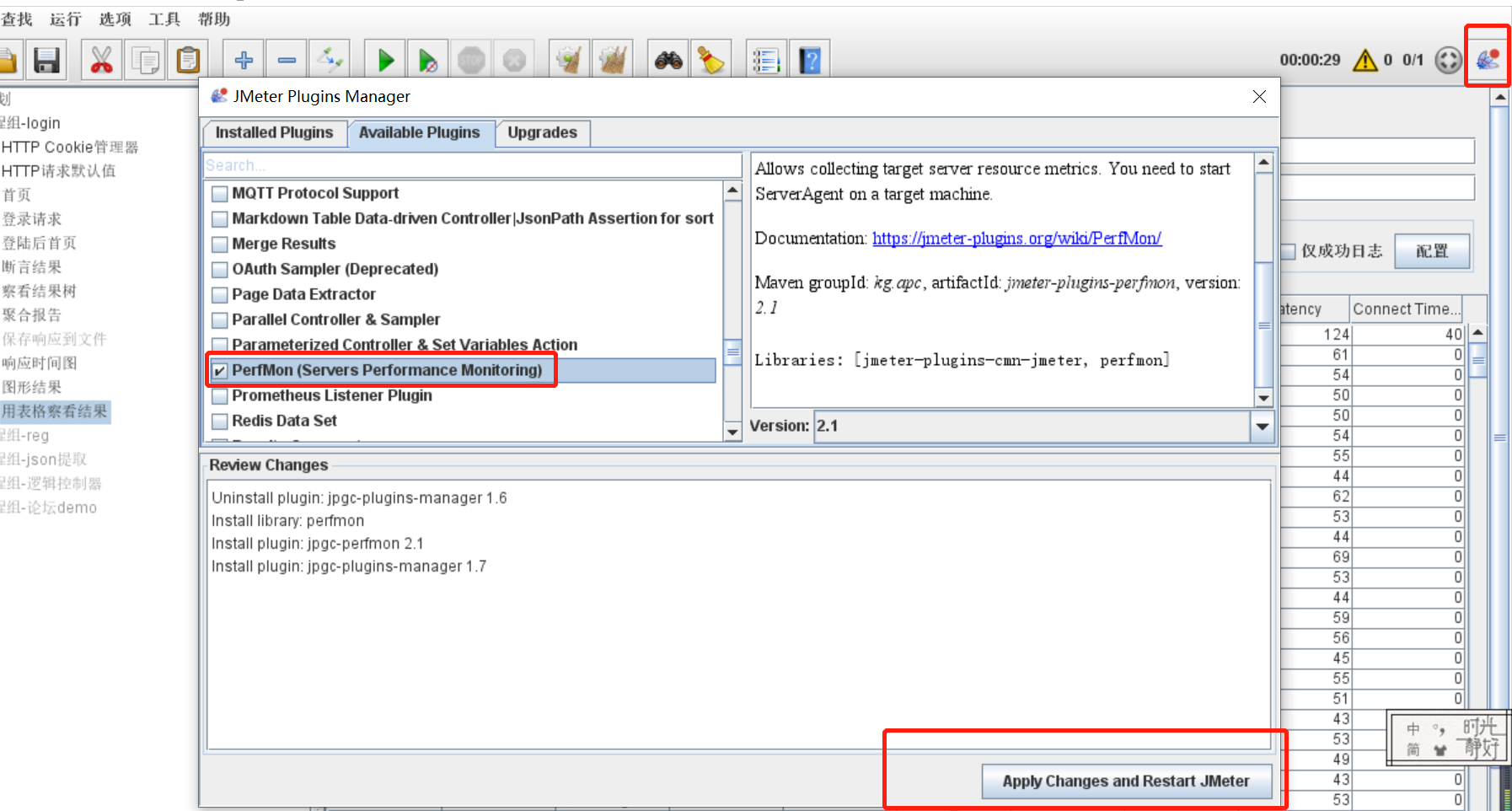Click the Shutdown gray X icon
The height and width of the screenshot is (811, 1512).
coord(514,60)
